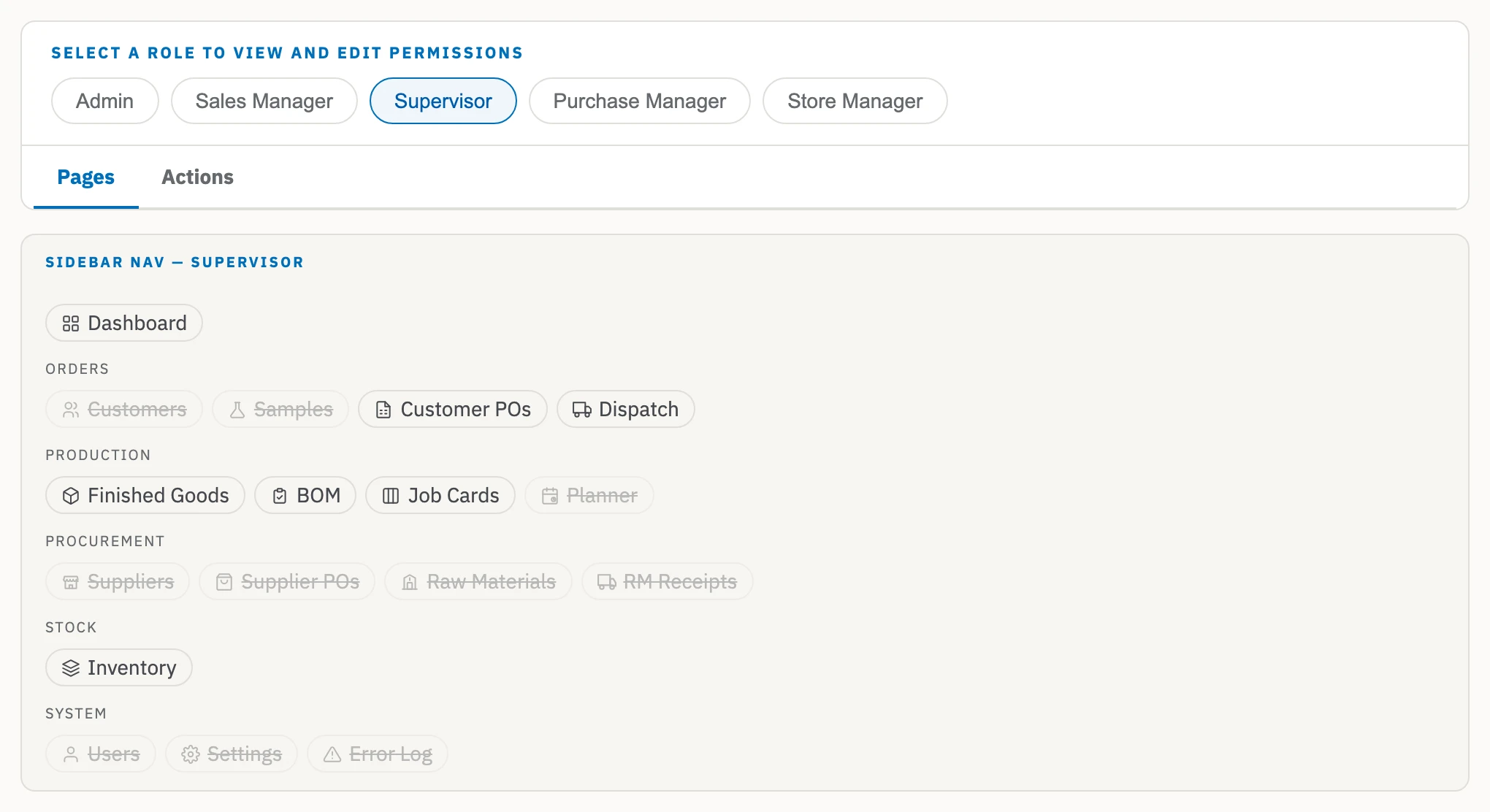The width and height of the screenshot is (1490, 812).
Task: Click the Raw Materials warehouse icon
Action: 410,582
